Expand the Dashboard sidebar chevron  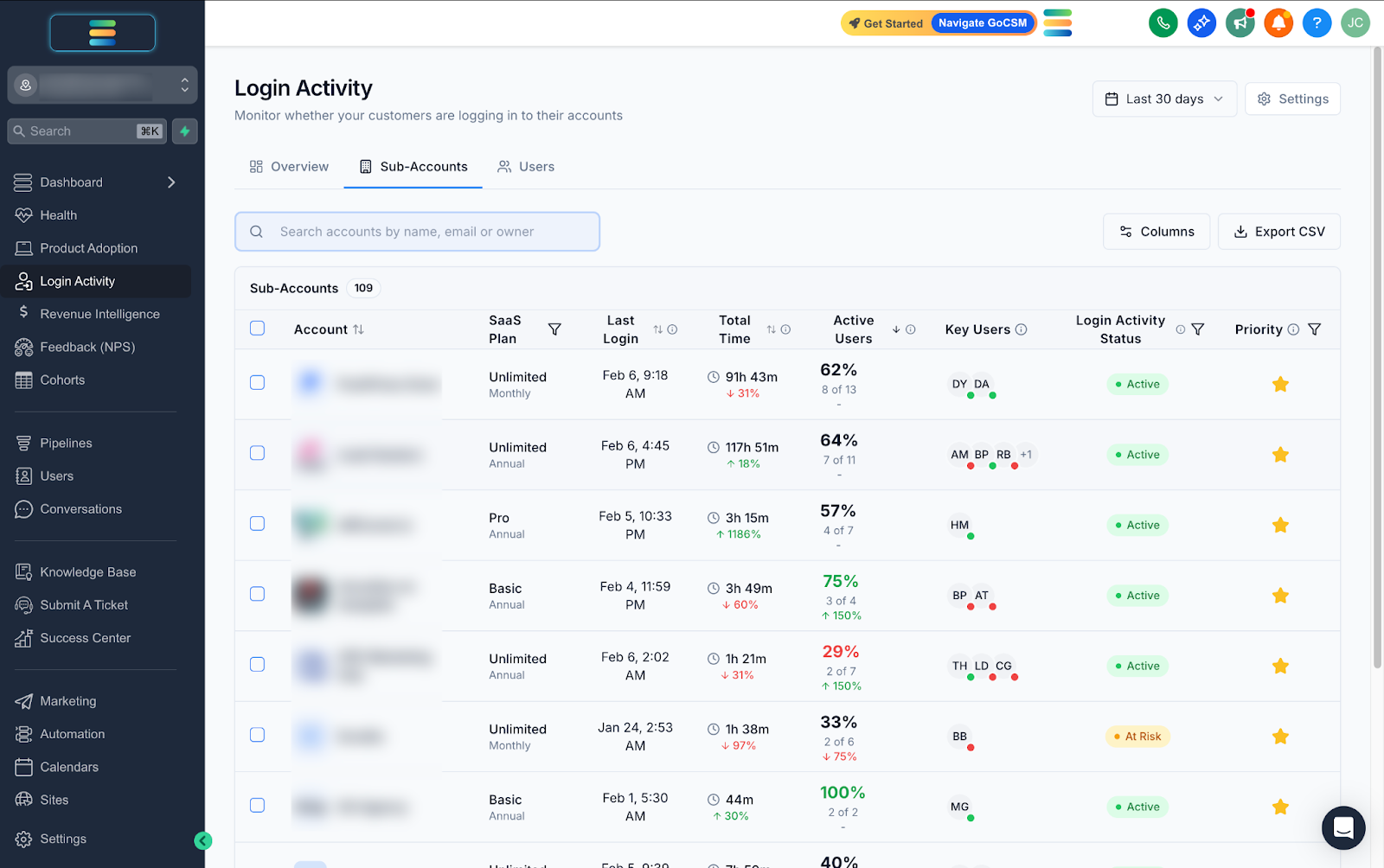[171, 182]
